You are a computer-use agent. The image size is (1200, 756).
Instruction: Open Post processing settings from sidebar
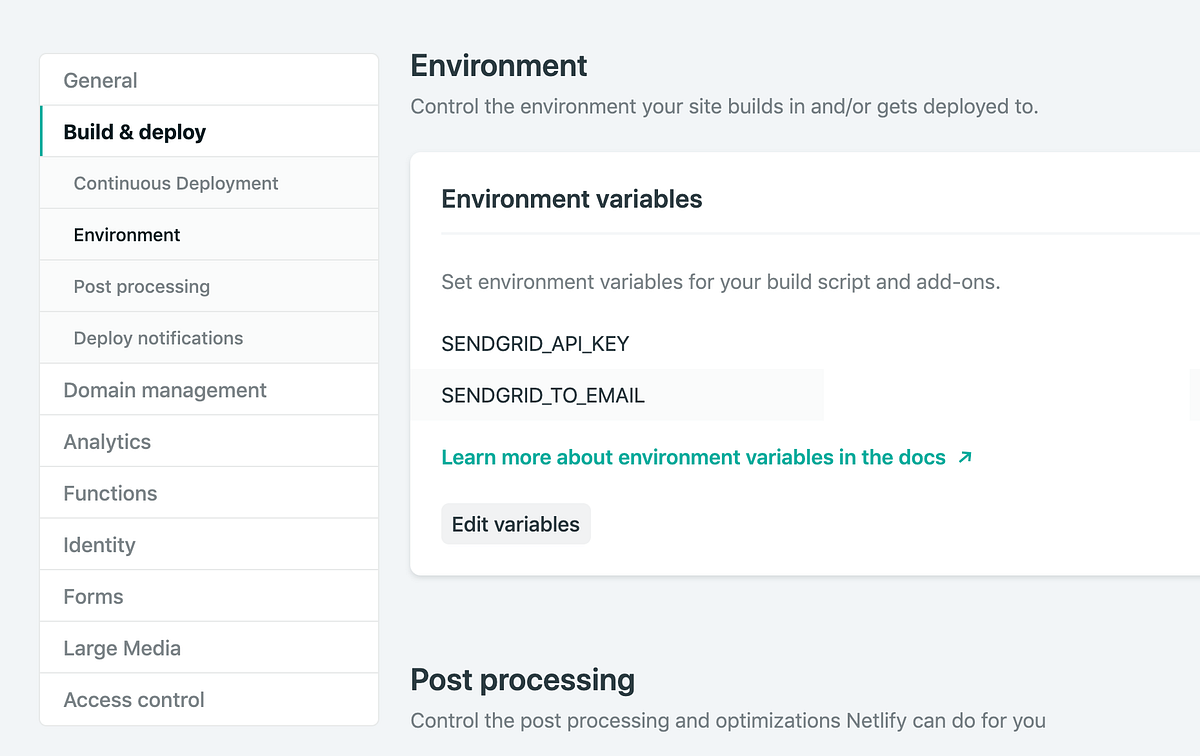[141, 286]
